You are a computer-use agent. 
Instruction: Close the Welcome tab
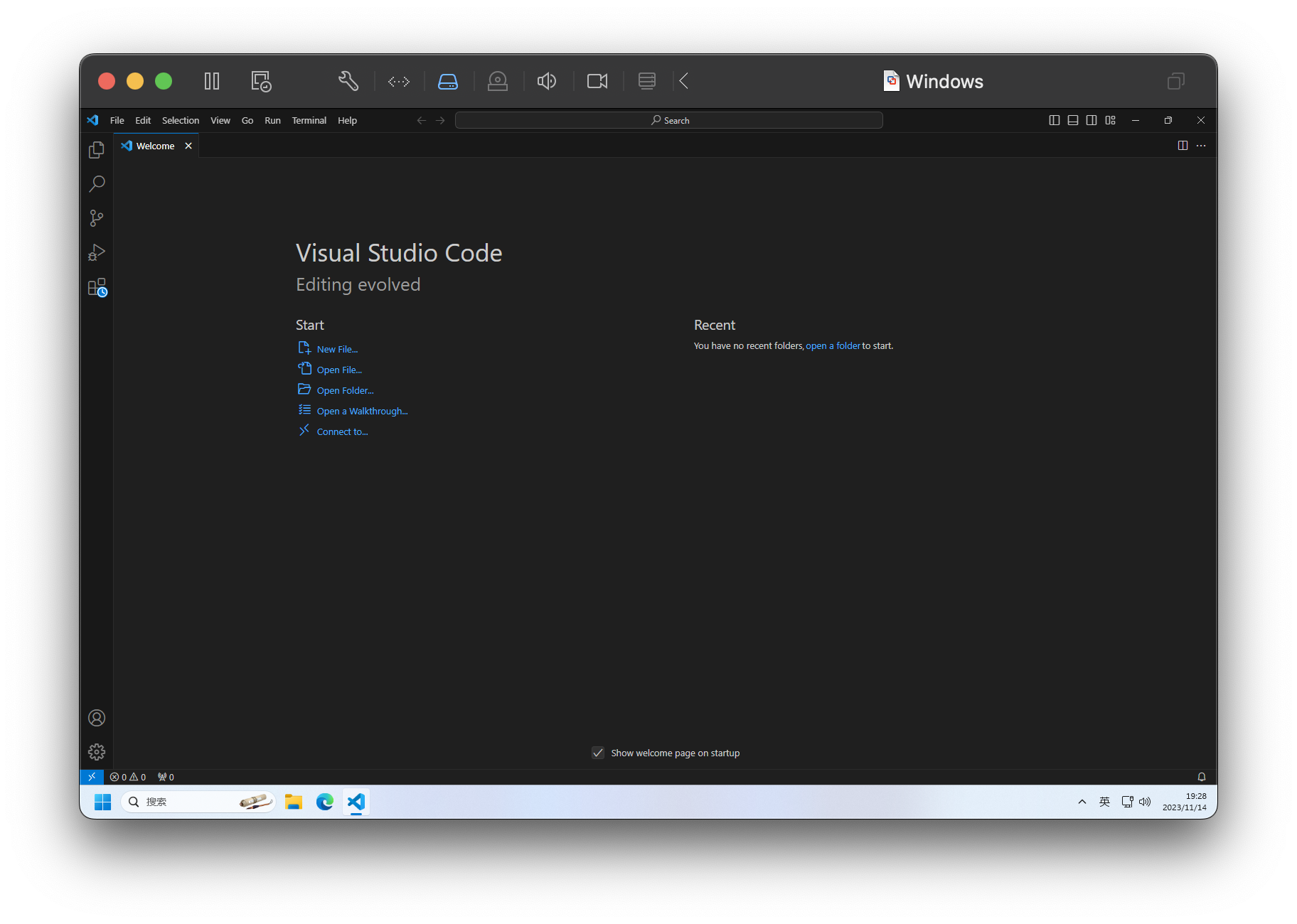coord(188,146)
